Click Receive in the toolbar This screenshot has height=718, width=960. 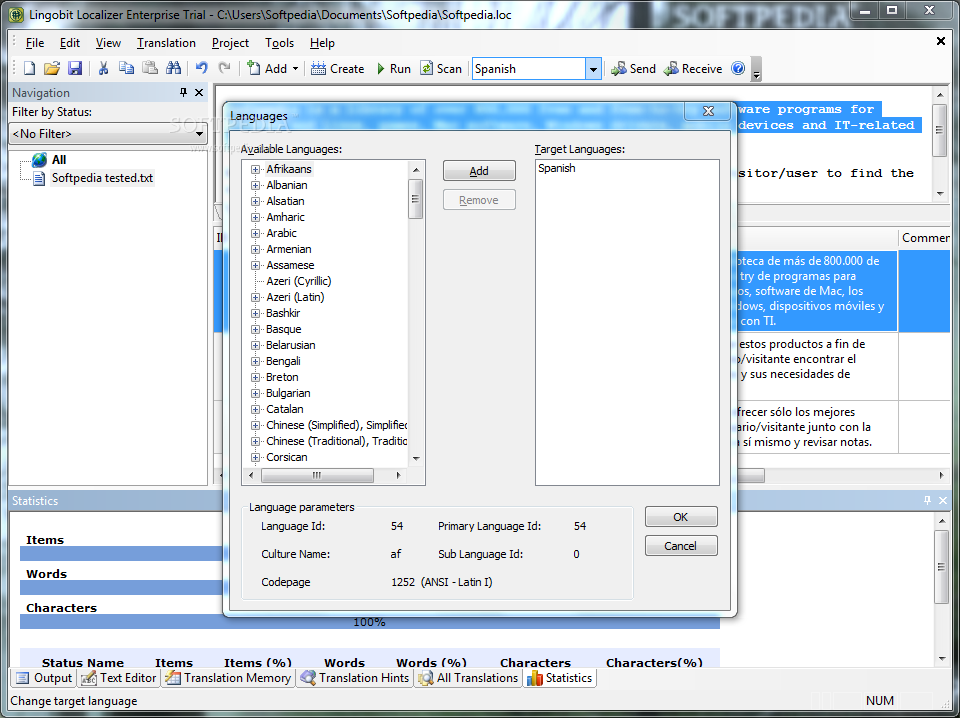click(693, 69)
